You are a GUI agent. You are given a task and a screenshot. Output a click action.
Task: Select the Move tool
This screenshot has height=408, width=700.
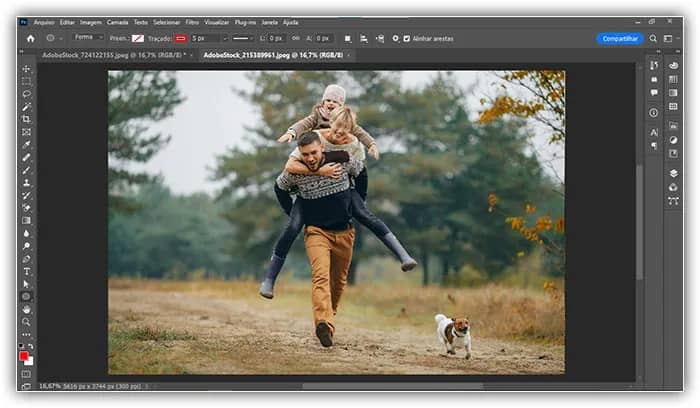[x=27, y=69]
